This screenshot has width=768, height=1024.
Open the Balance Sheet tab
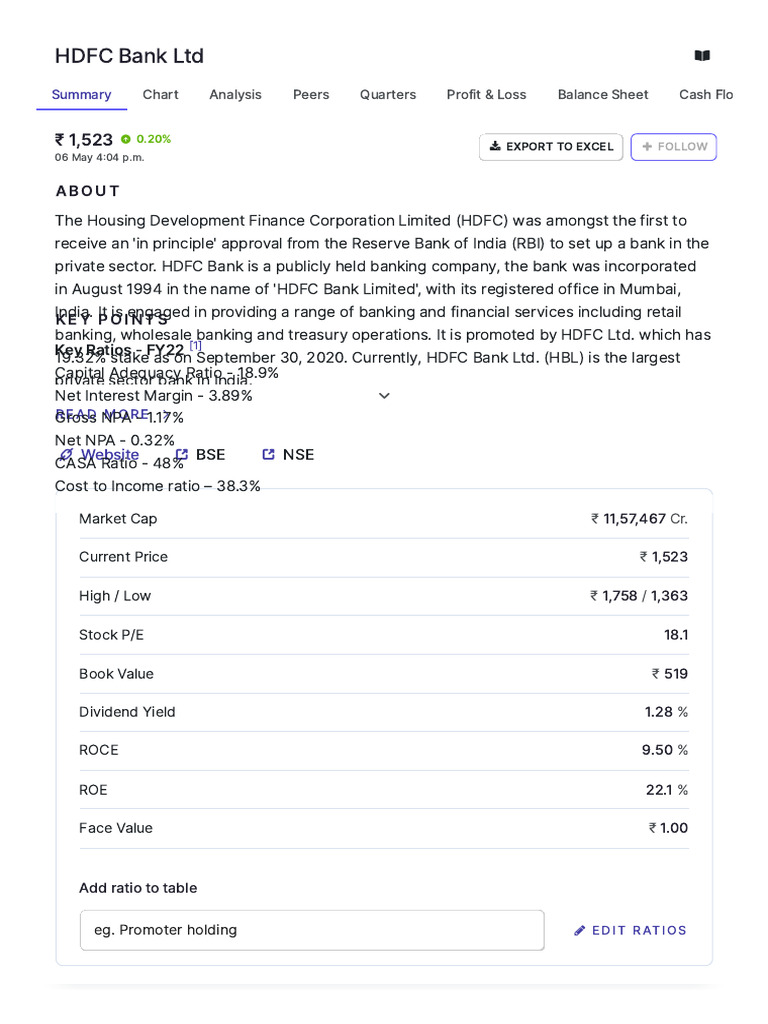603,95
